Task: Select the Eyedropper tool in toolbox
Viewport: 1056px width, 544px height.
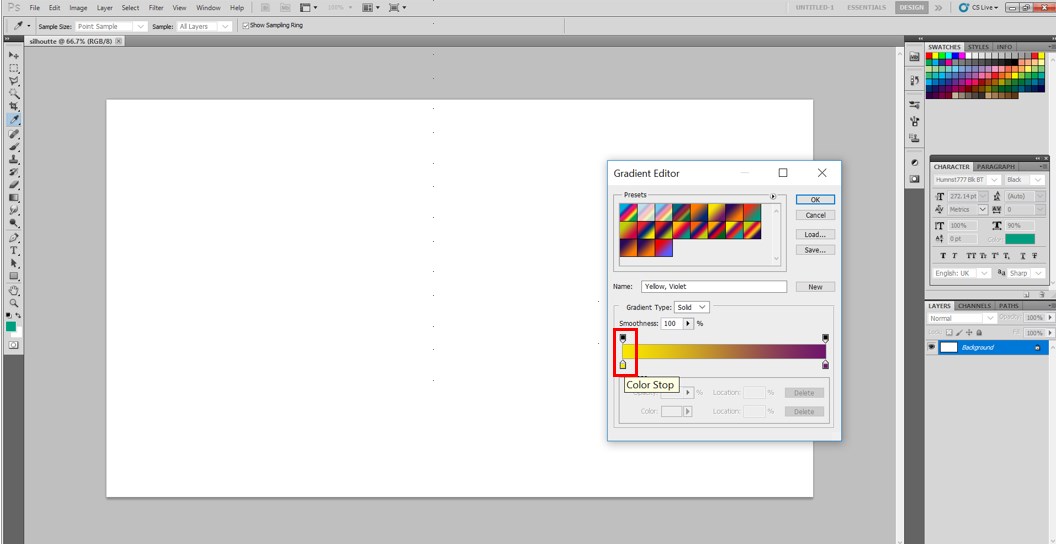Action: tap(13, 120)
